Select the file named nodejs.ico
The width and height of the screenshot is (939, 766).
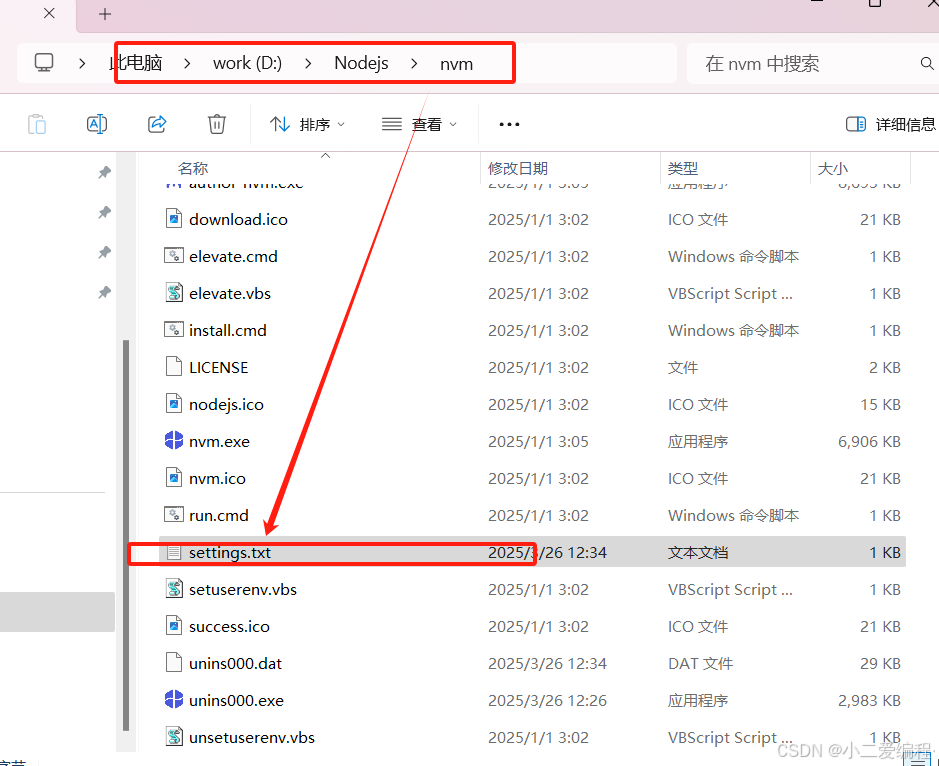pos(226,405)
